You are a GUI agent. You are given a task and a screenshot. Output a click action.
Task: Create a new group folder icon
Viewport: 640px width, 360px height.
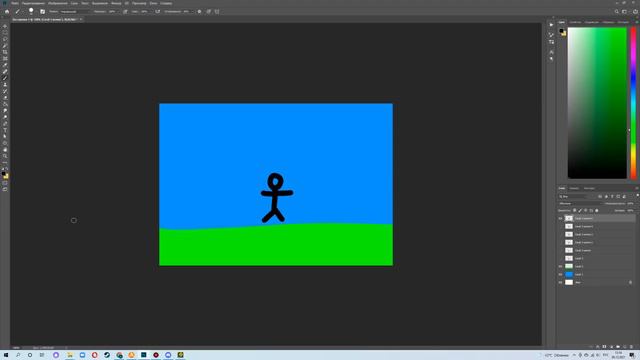(618, 347)
